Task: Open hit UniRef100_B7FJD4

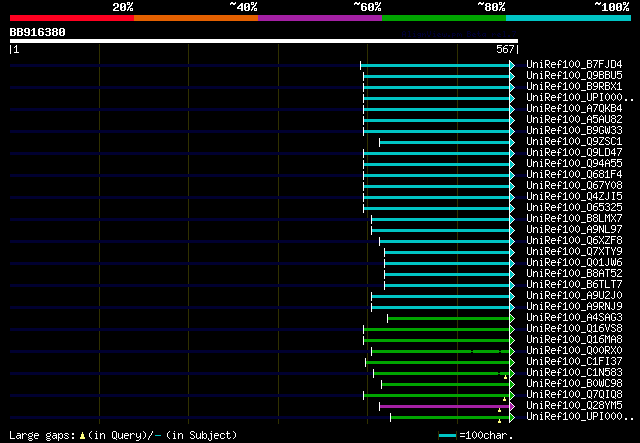Action: (x=574, y=65)
